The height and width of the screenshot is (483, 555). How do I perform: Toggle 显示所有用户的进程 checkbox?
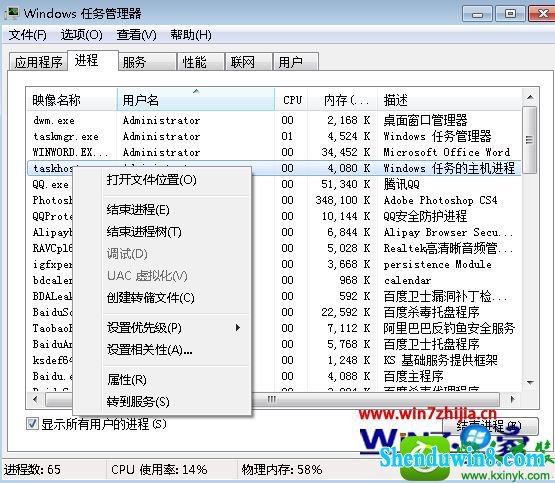(x=32, y=424)
